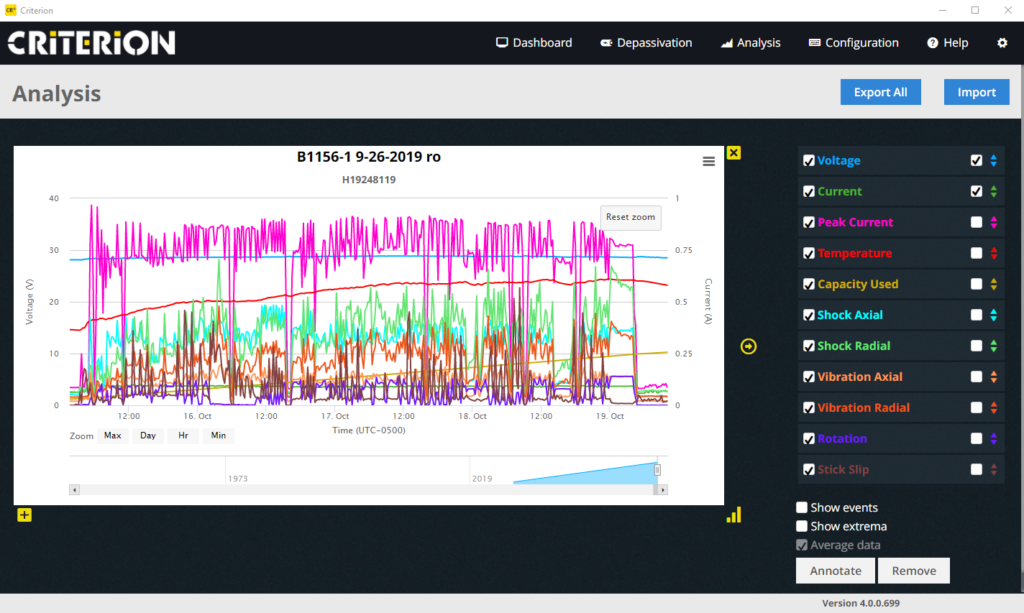Click the settings gear icon in header
1024x613 pixels.
(x=1002, y=43)
